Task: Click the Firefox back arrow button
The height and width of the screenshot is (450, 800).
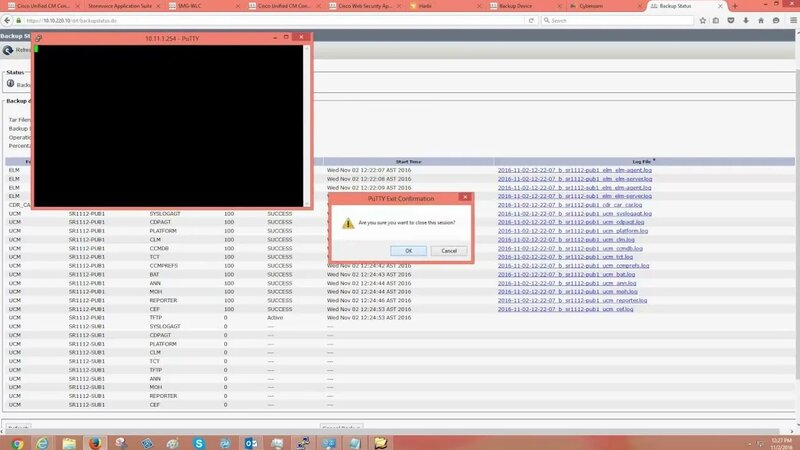Action: click(7, 20)
